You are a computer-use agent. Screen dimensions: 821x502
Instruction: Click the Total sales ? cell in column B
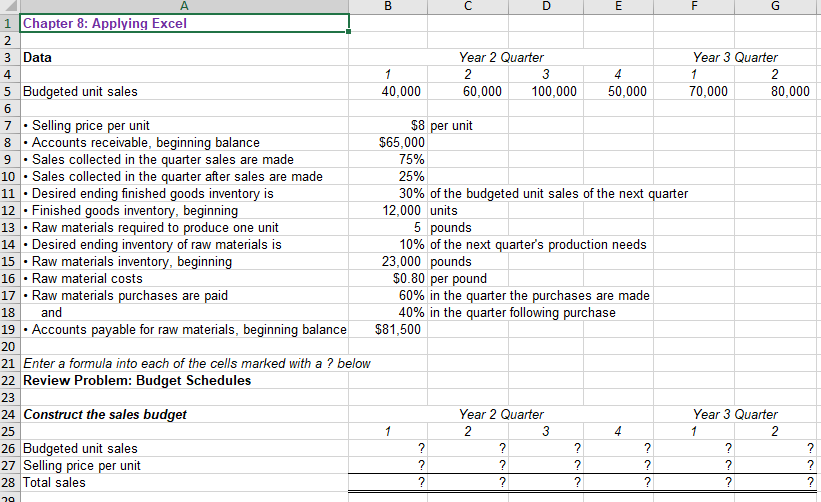388,482
